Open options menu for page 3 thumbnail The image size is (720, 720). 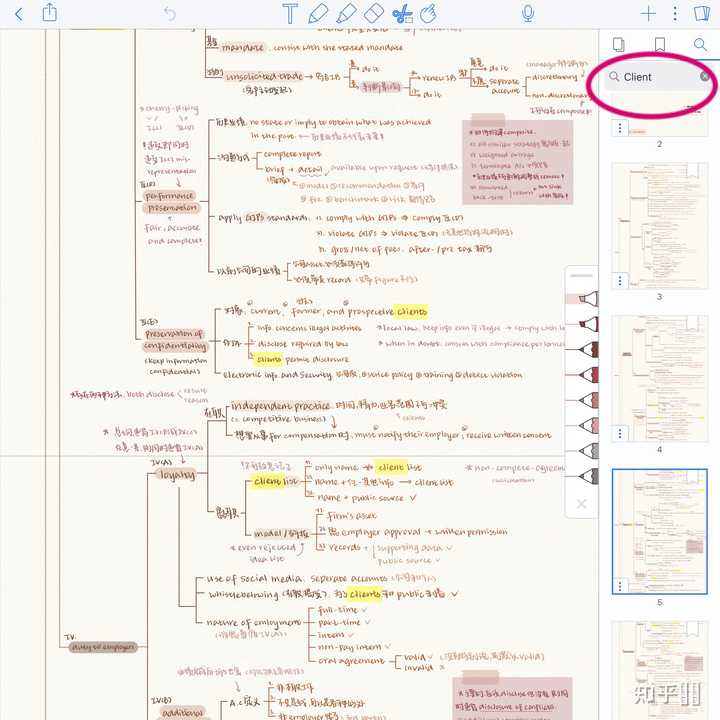620,280
